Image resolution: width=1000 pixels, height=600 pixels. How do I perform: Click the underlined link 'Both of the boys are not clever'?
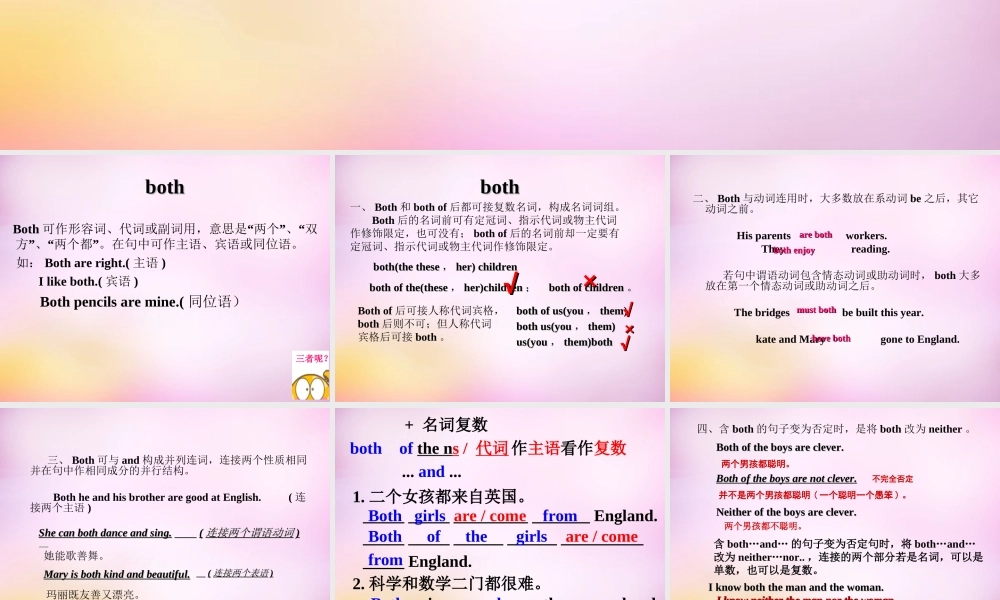pos(787,479)
